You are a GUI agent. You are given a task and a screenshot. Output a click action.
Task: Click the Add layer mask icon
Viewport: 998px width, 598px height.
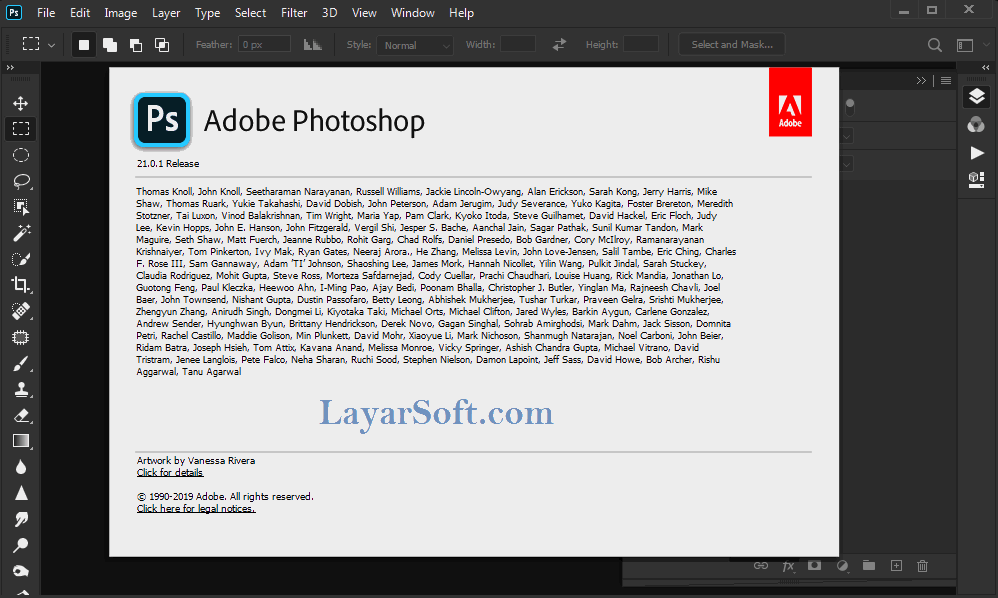[x=814, y=565]
